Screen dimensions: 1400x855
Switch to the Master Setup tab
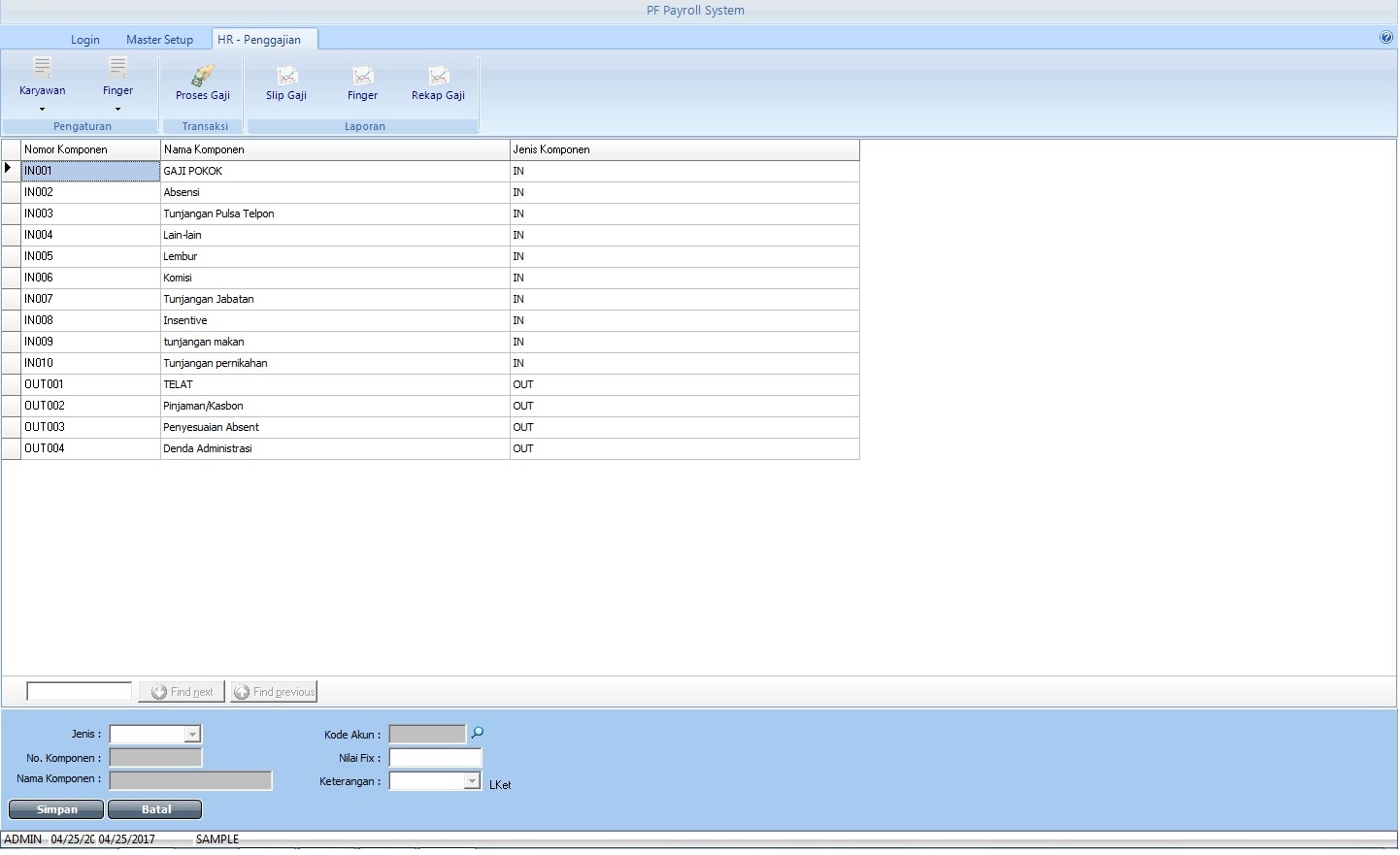coord(159,40)
